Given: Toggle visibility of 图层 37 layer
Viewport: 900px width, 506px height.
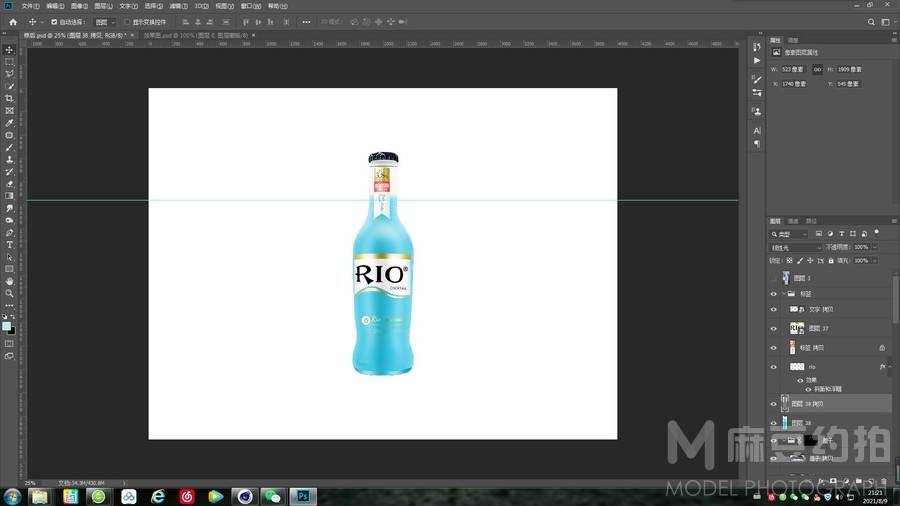Looking at the screenshot, I should [773, 329].
